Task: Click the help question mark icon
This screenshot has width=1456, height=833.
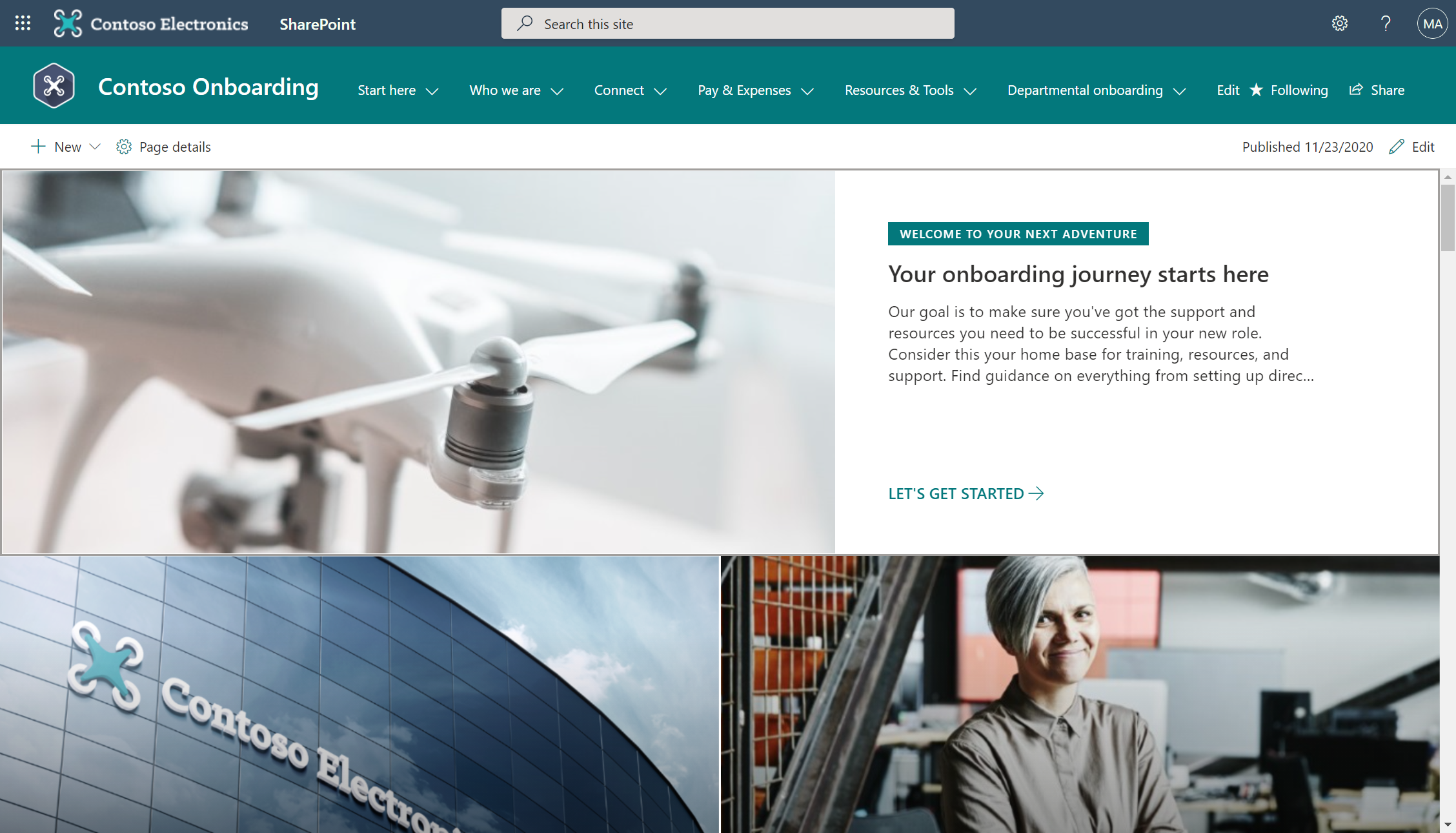Action: pos(1385,23)
